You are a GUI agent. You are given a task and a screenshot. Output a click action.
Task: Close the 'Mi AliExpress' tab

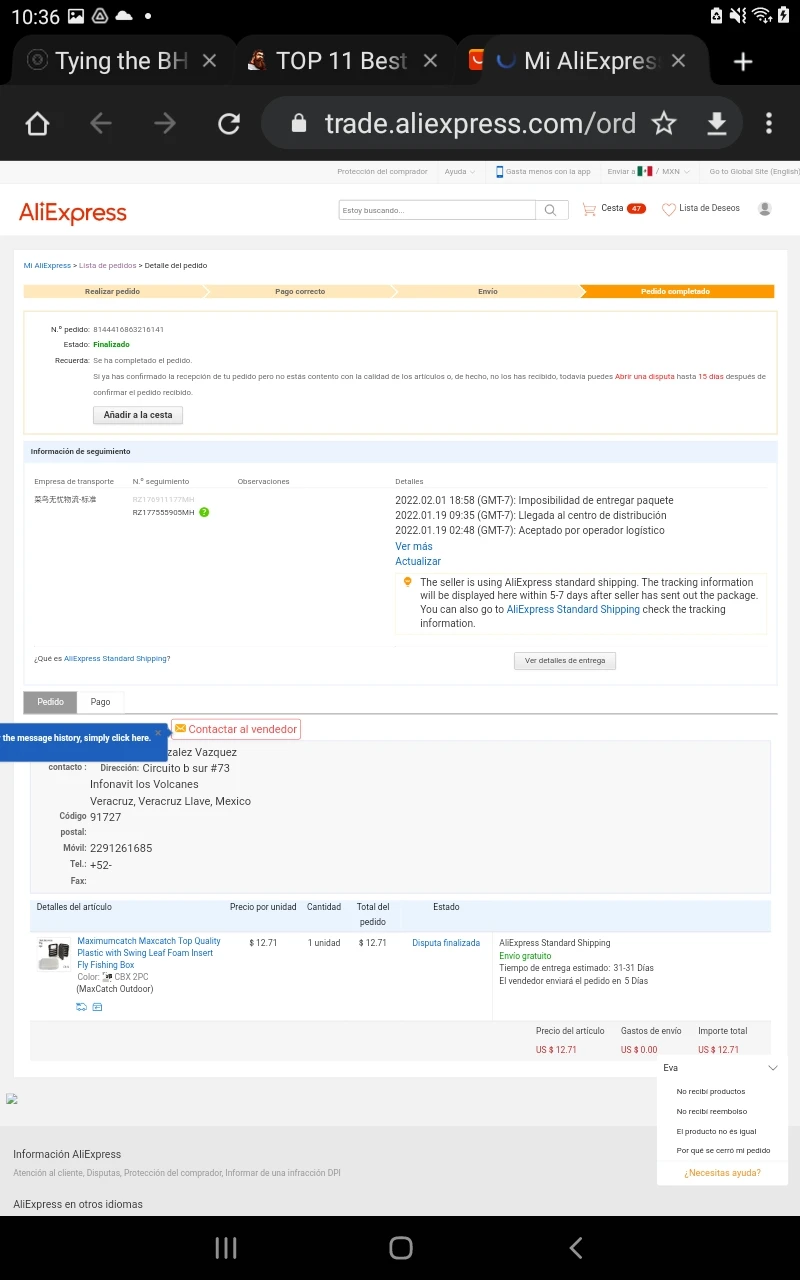(x=678, y=61)
